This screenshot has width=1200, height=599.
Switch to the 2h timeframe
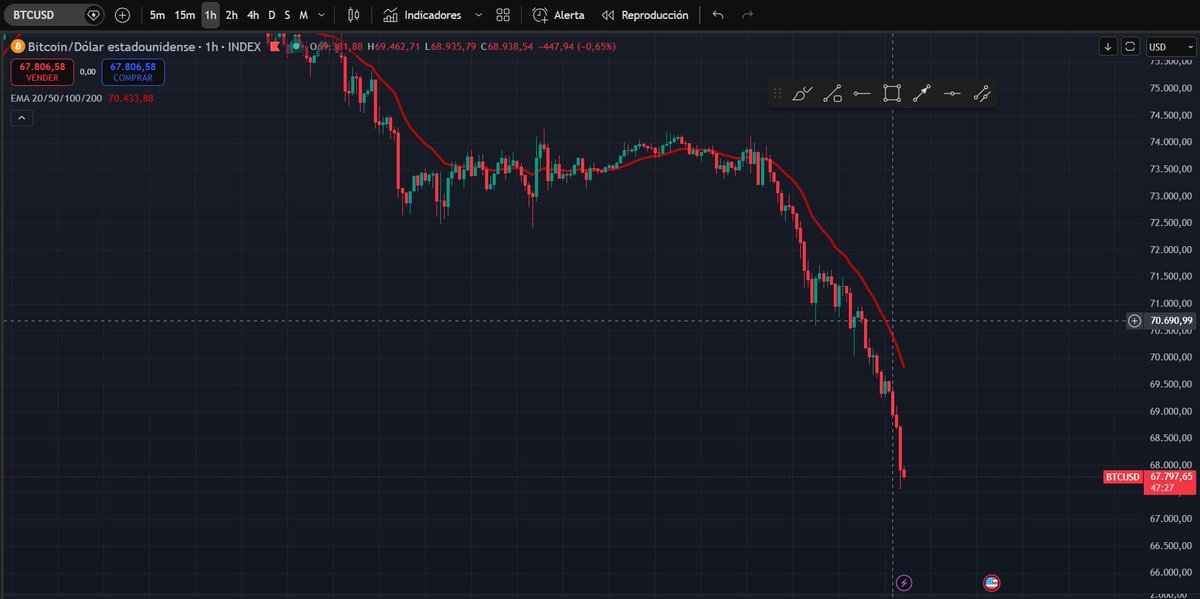pos(231,15)
